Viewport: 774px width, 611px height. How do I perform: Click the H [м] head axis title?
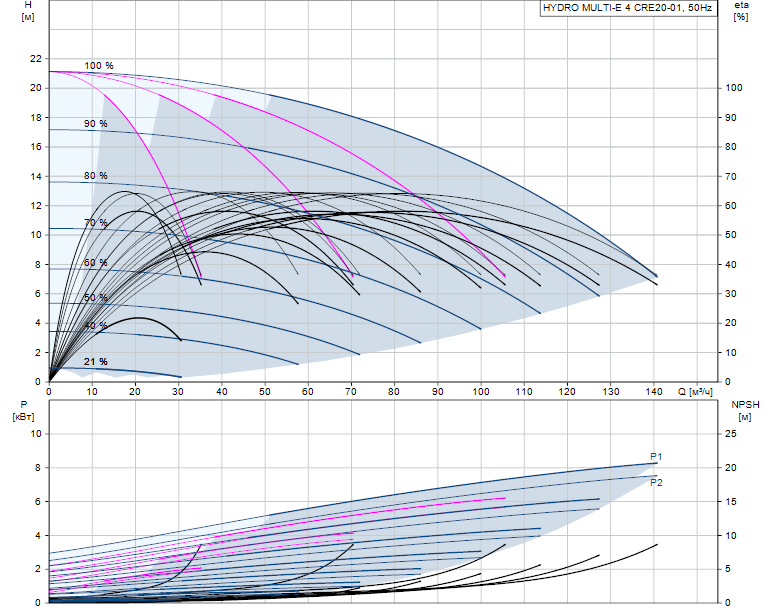28,11
